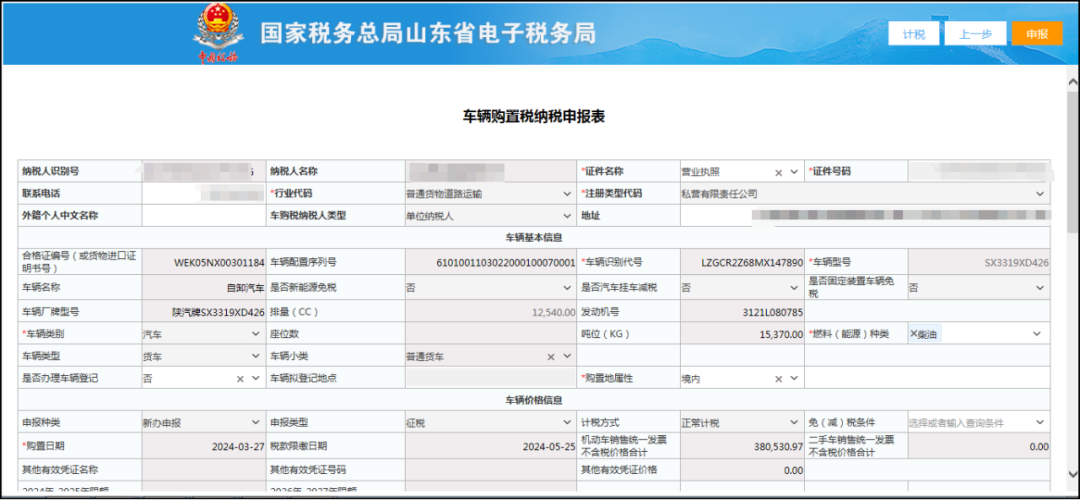This screenshot has height=500, width=1080.
Task: Click the 地址 input field
Action: tap(865, 216)
